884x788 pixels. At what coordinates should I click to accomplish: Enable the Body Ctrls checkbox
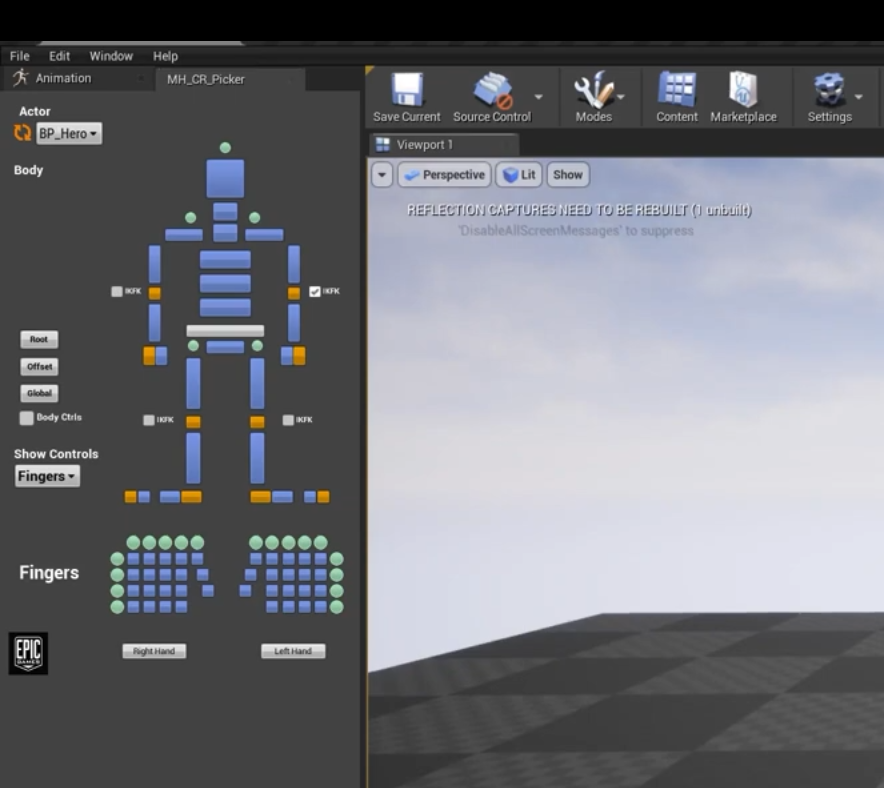tap(27, 418)
